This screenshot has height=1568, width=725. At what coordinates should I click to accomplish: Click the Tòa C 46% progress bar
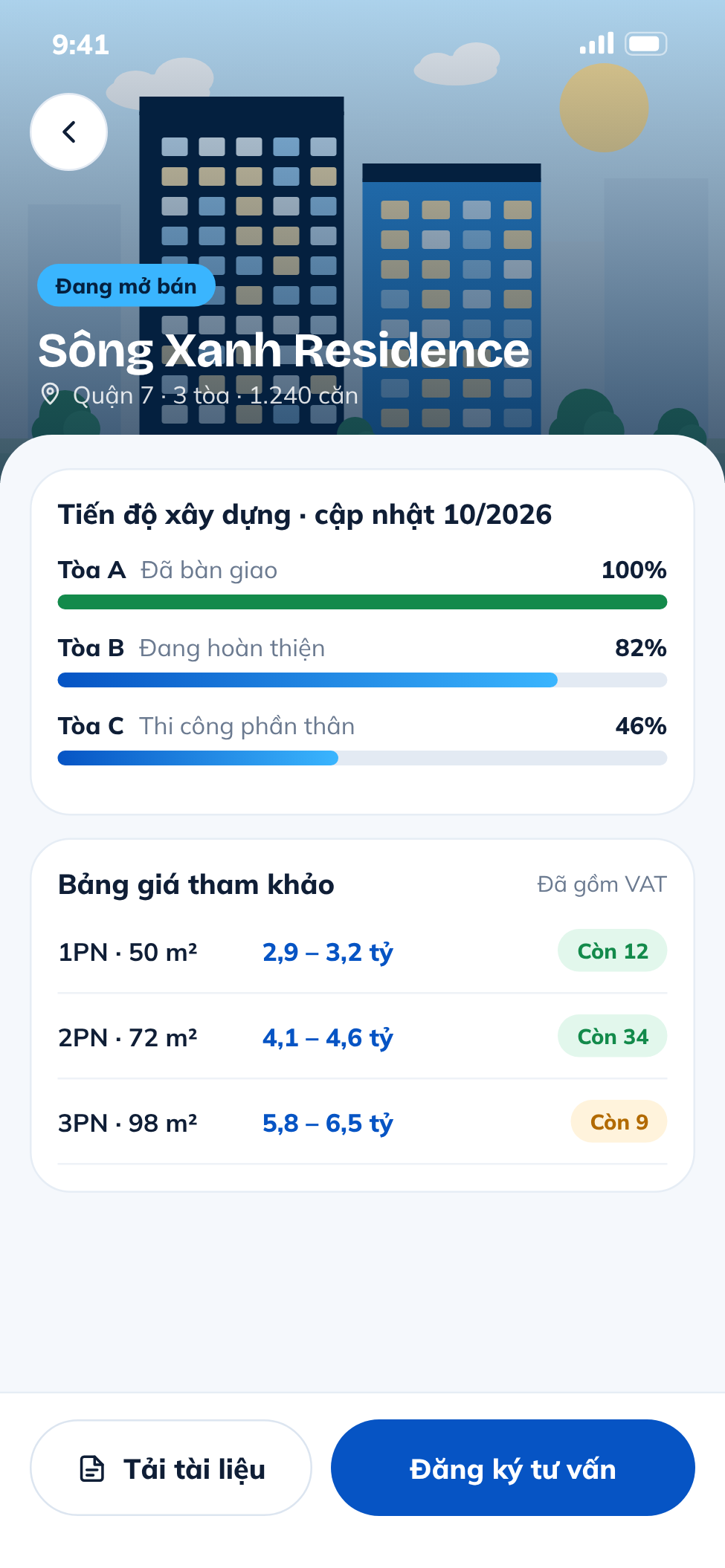362,758
